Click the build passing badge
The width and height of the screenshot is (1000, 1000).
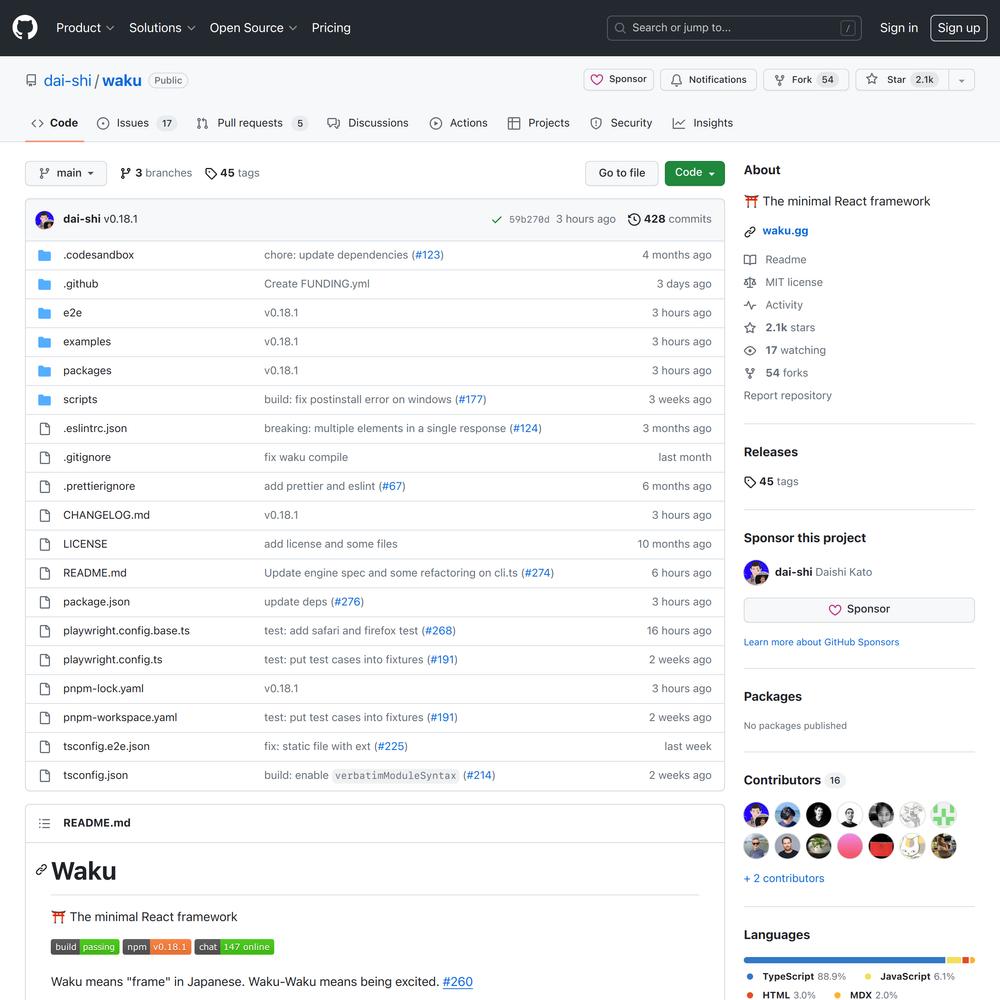point(85,947)
